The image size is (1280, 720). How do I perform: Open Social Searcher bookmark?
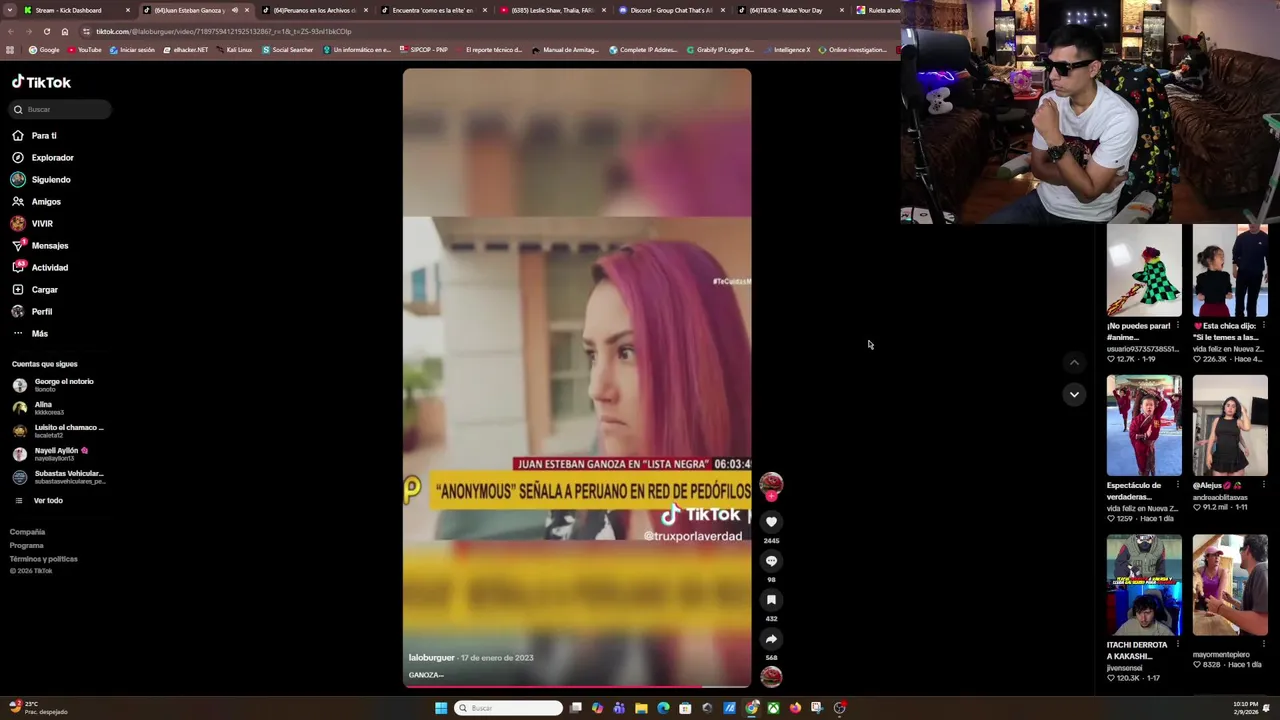[288, 50]
